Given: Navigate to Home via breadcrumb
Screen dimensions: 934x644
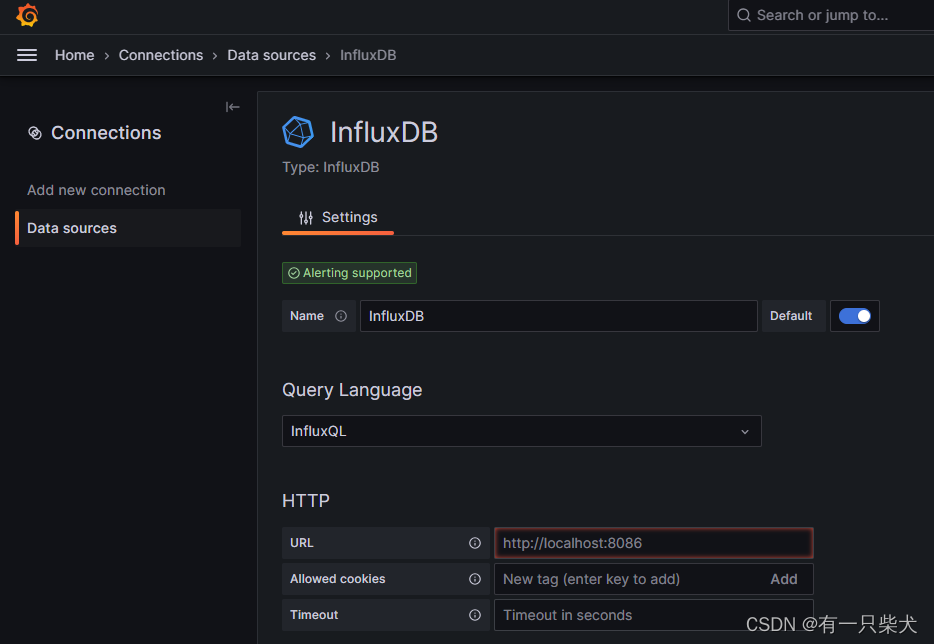Looking at the screenshot, I should click(x=74, y=55).
